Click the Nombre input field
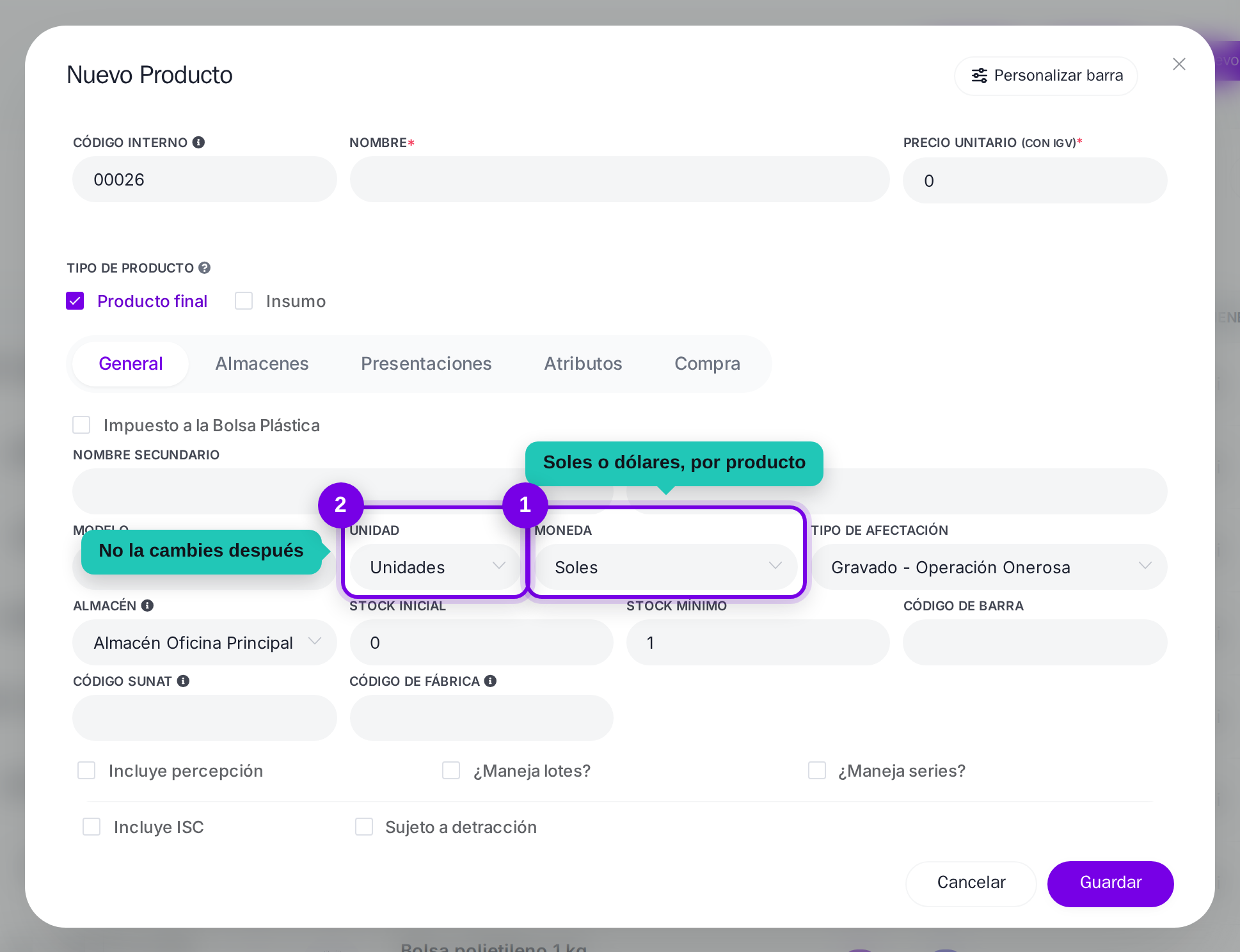Image resolution: width=1240 pixels, height=952 pixels. point(619,179)
